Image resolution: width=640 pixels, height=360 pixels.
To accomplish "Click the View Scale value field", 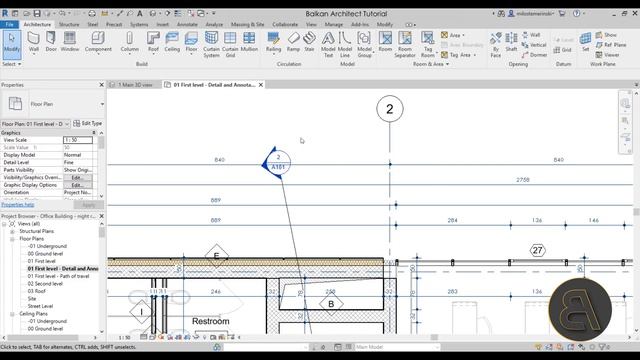I will pos(78,140).
